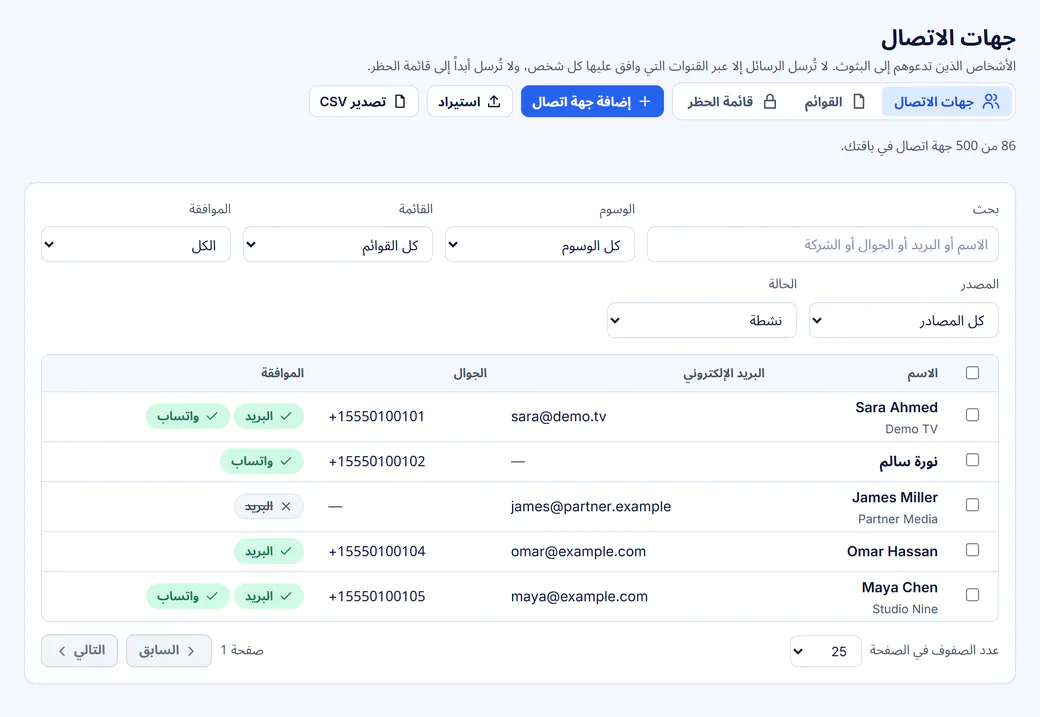Screen dimensions: 1040x717
Task: Open the كل الوسوم tags dropdown
Action: click(x=540, y=245)
